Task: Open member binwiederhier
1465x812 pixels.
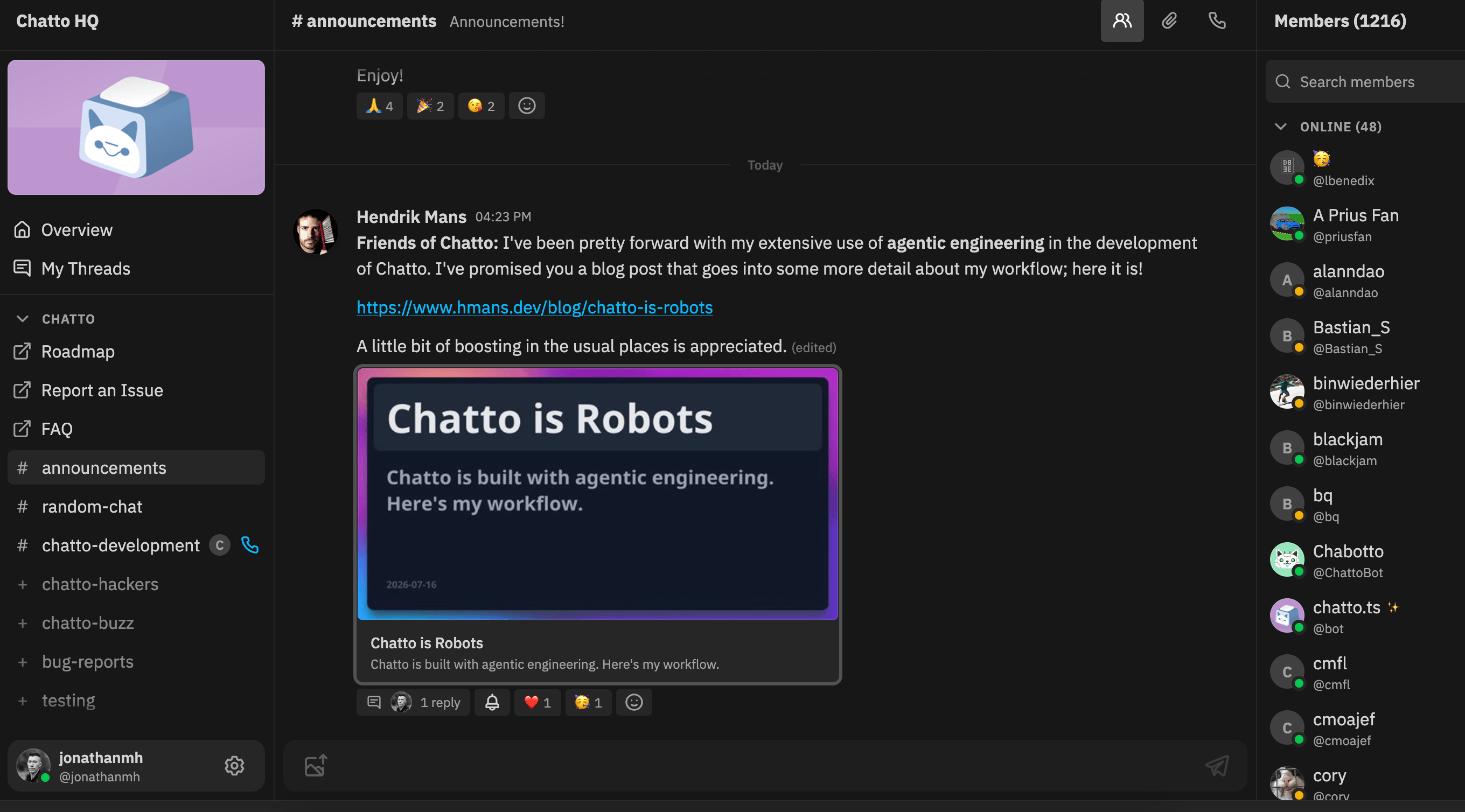Action: 1365,393
